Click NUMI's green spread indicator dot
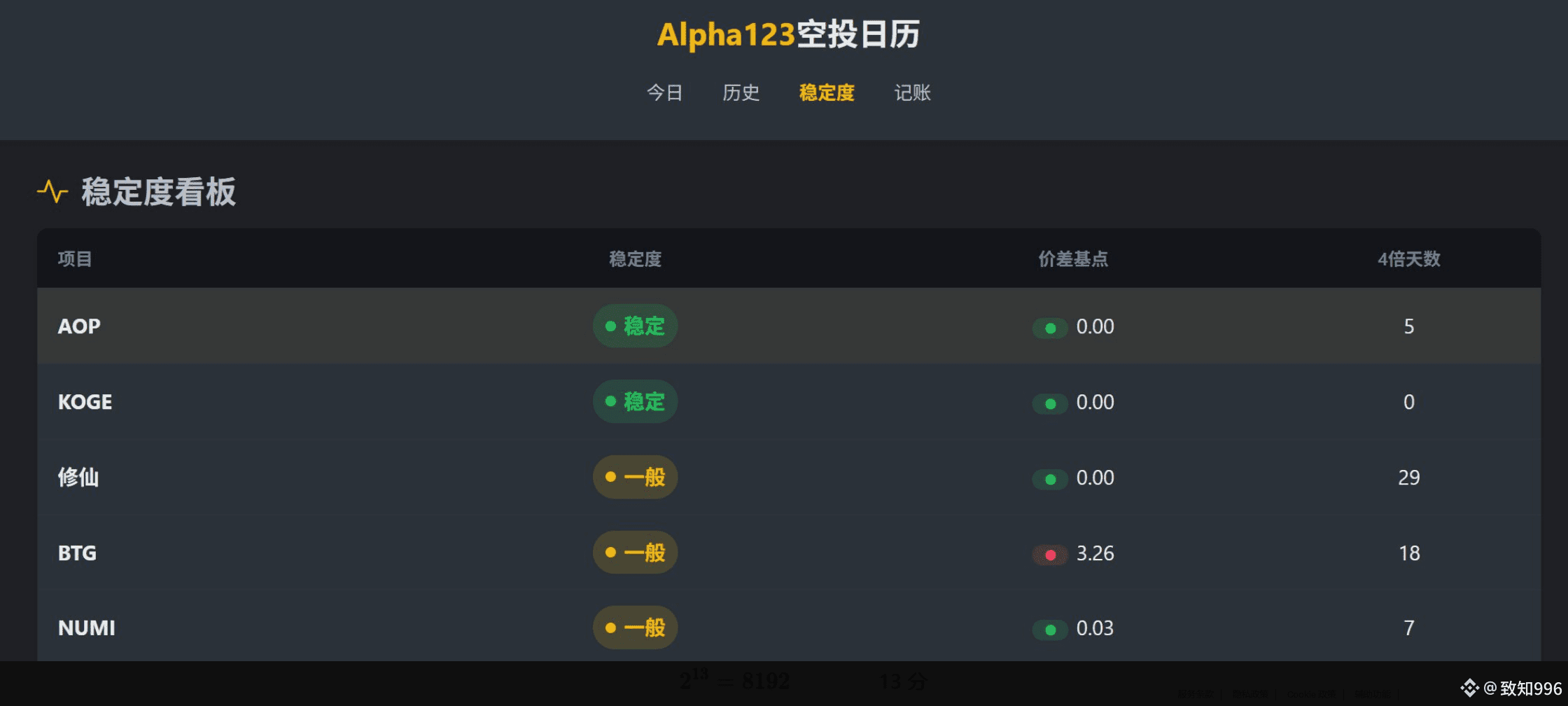This screenshot has width=1568, height=706. (1050, 630)
